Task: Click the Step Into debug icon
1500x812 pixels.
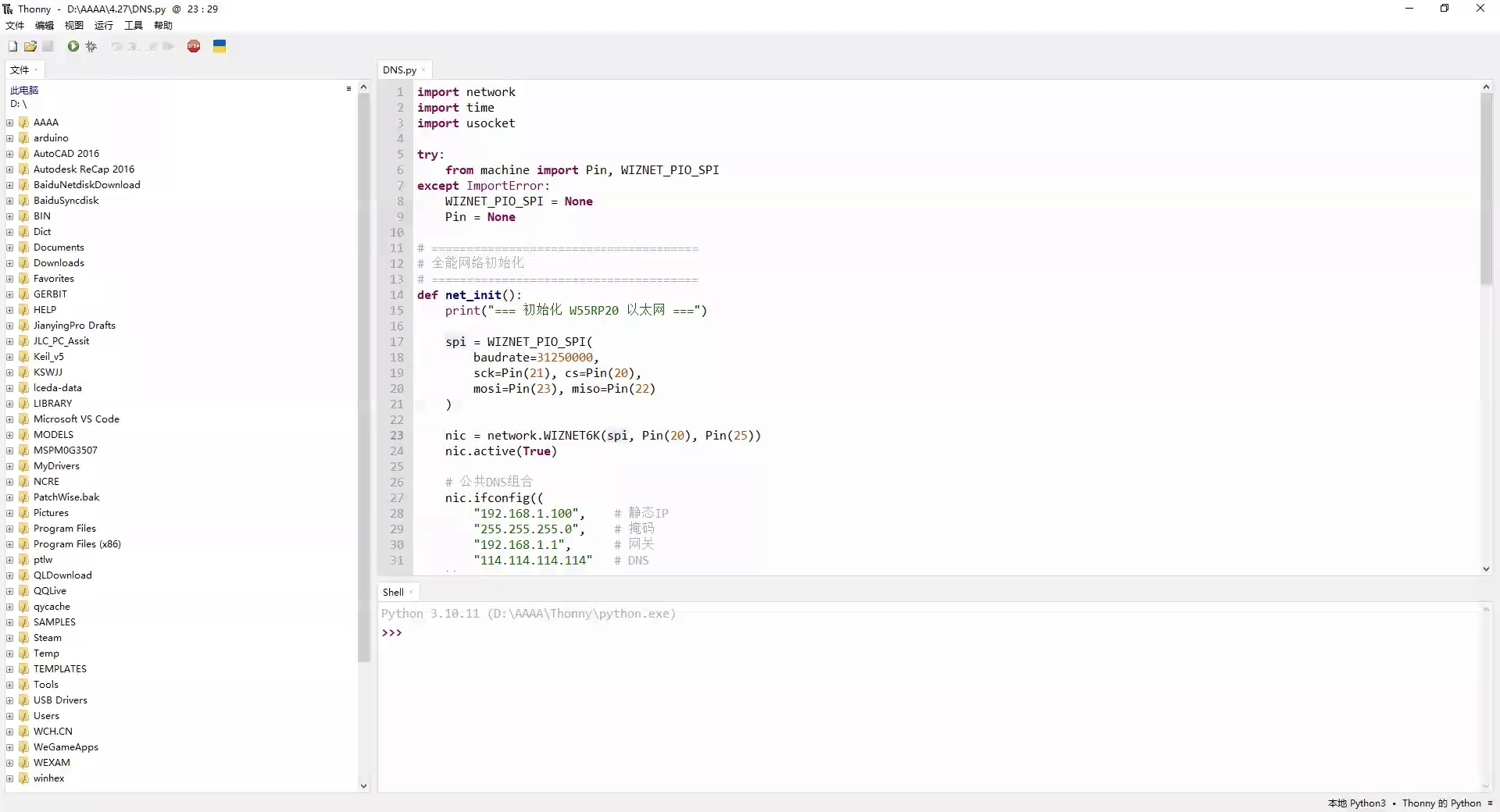Action: coord(134,47)
